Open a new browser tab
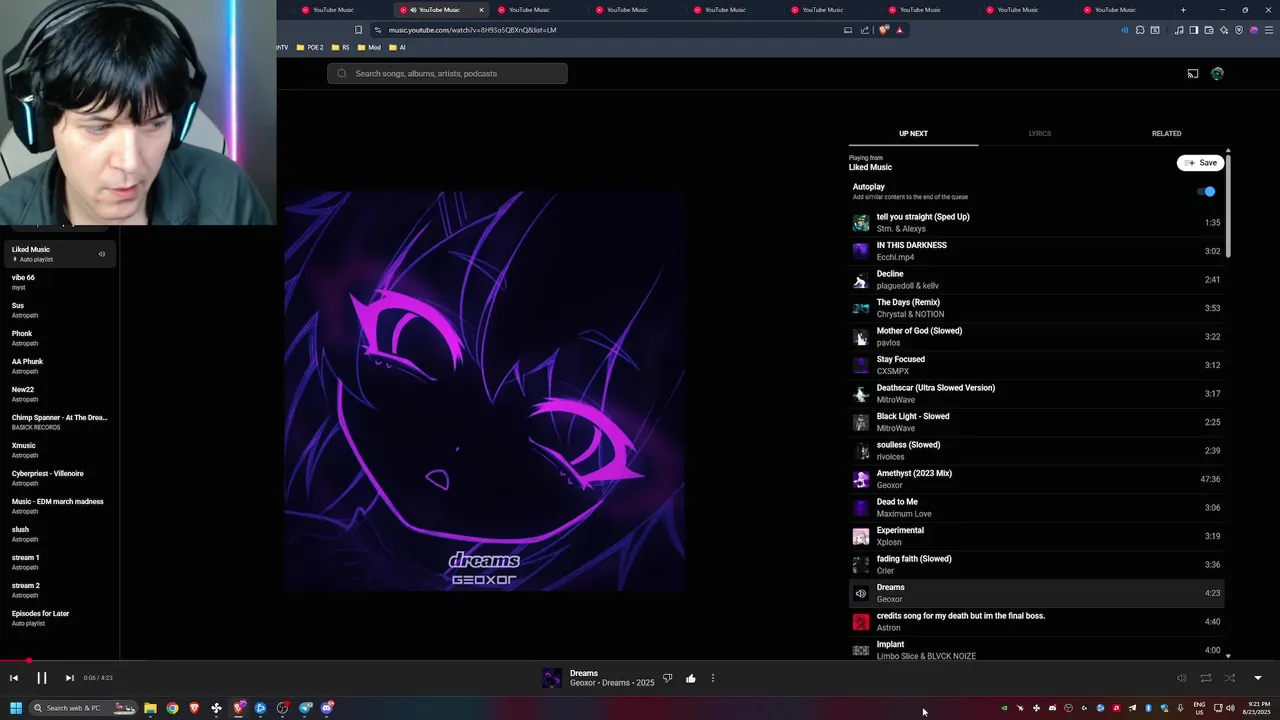Screen dimensions: 1280x720 pos(1183,10)
